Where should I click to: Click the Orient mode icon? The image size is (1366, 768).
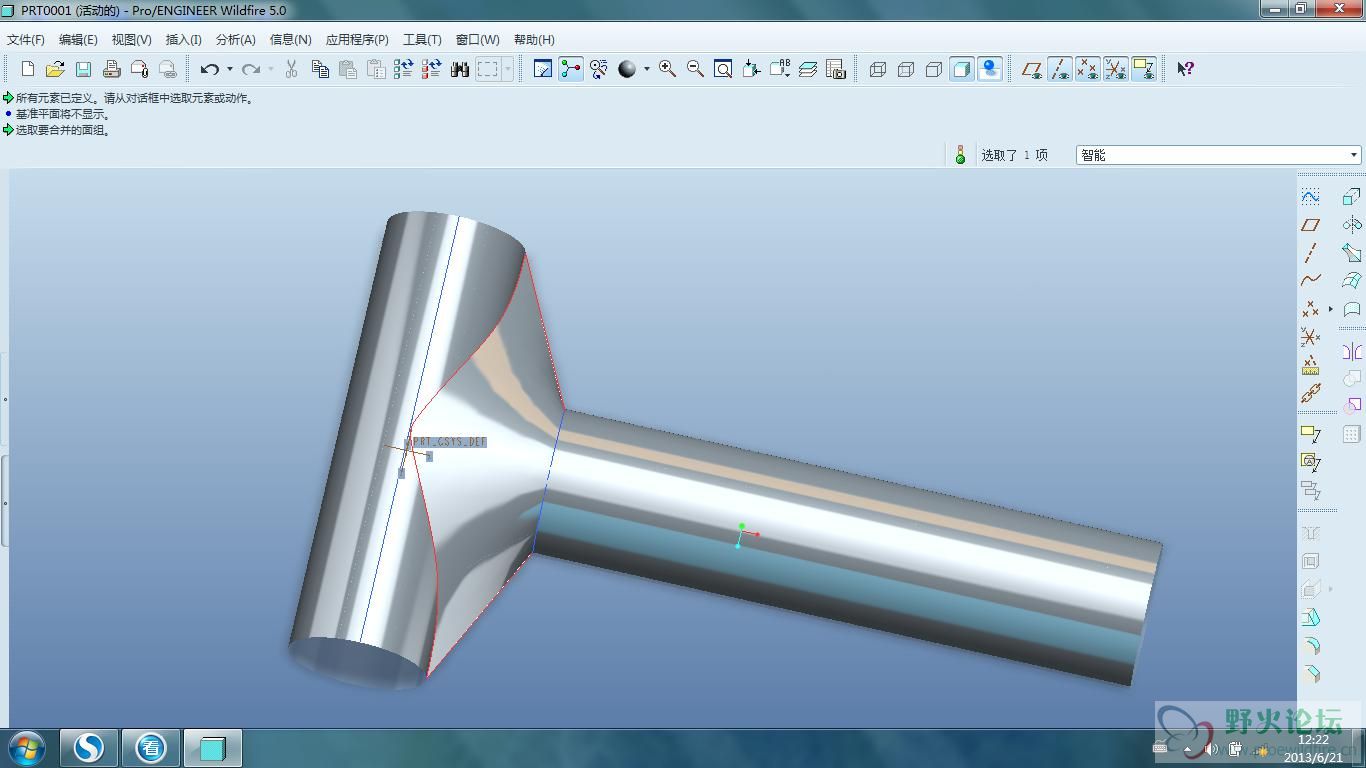pyautogui.click(x=599, y=69)
